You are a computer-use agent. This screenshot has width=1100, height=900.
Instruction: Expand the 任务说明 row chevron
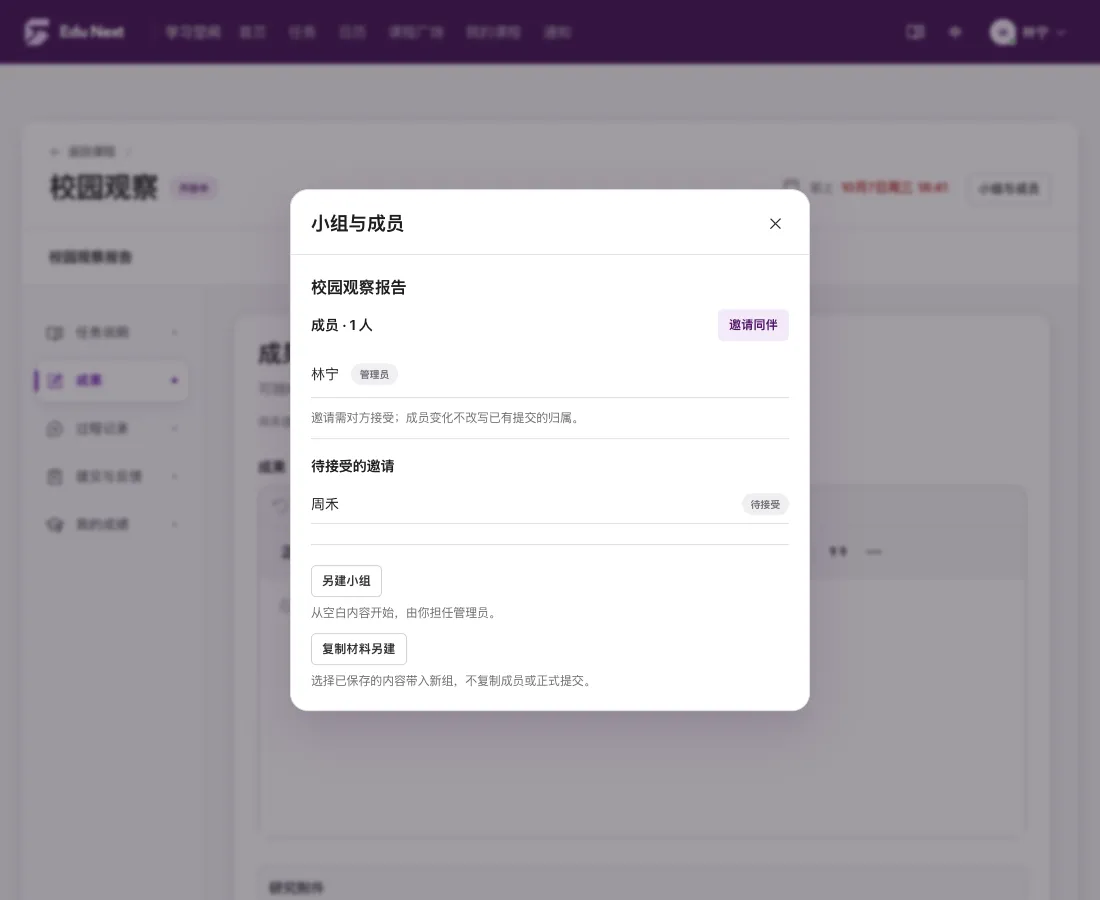pos(175,333)
